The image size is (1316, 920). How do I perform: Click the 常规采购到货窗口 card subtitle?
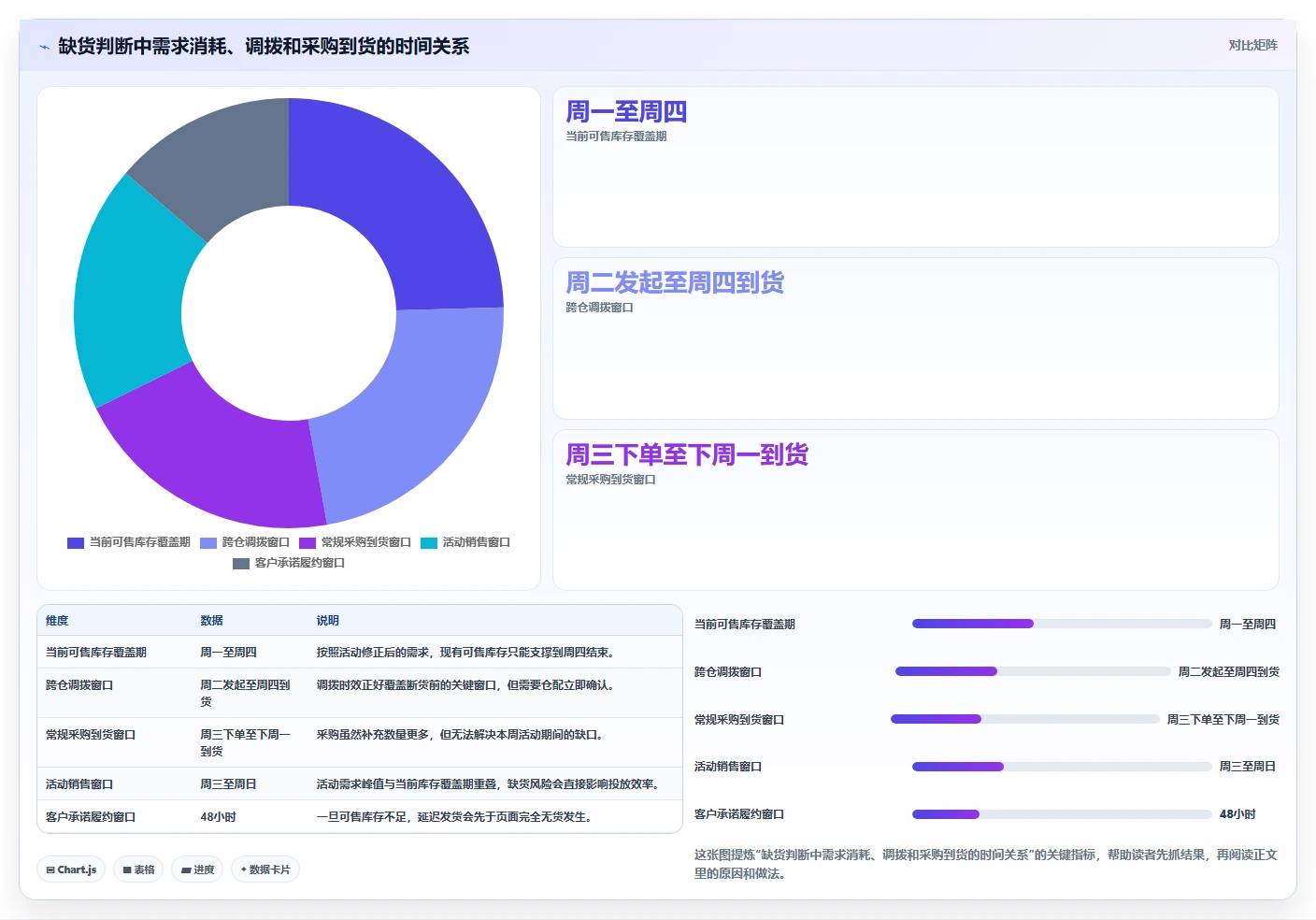click(x=610, y=480)
